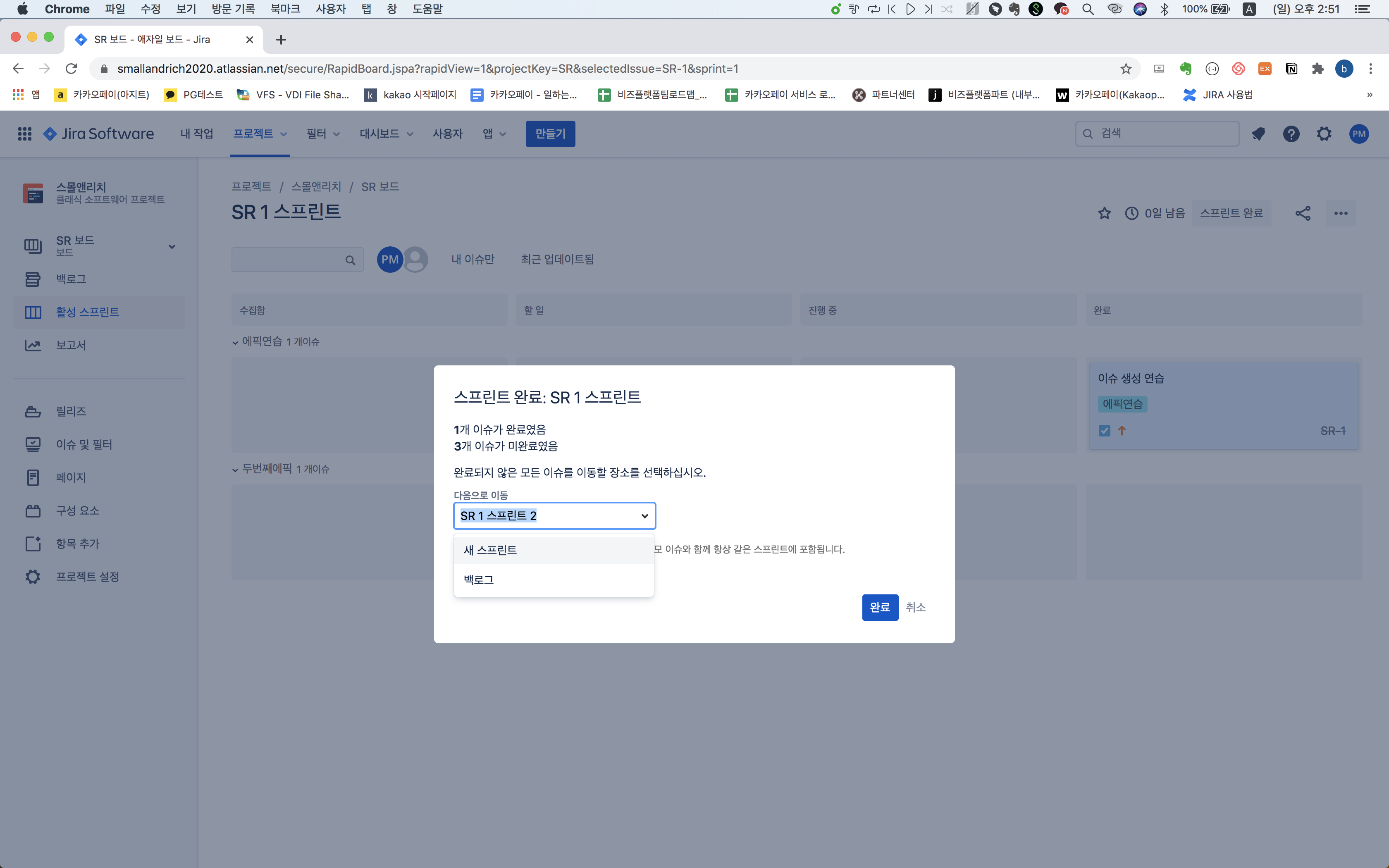This screenshot has width=1389, height=868.
Task: Click the share icon next to 스프린트 완료
Action: [1302, 213]
